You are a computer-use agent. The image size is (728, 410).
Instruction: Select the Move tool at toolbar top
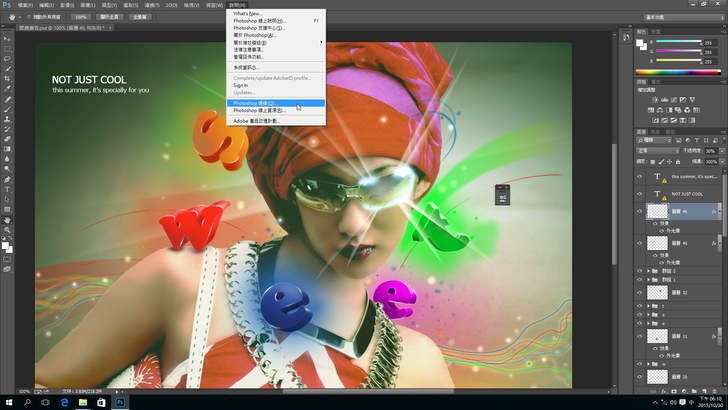[7, 38]
